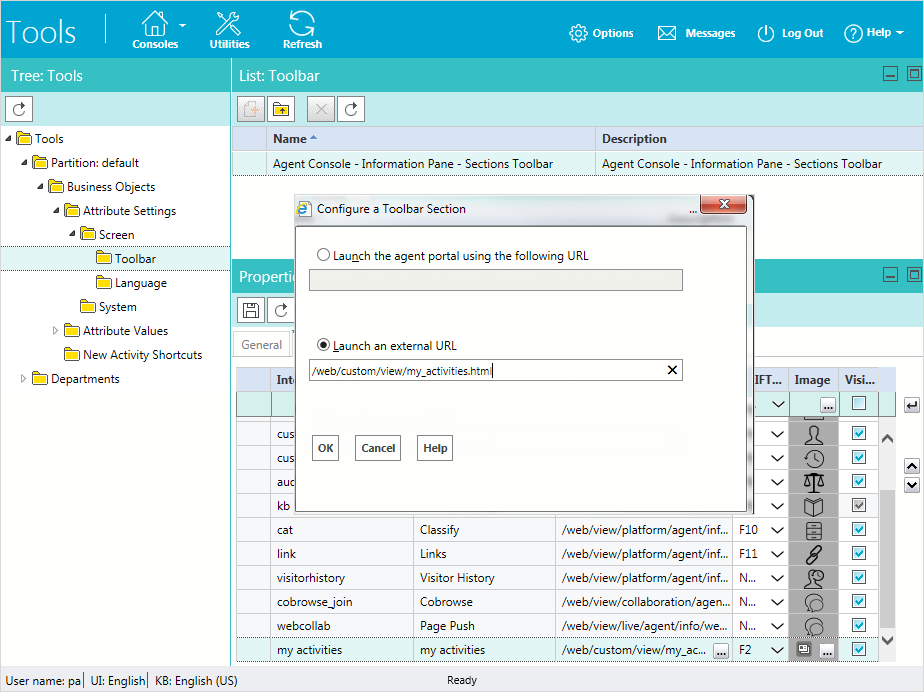Maximize the Properties pane
Screen dimensions: 924x692
point(914,275)
